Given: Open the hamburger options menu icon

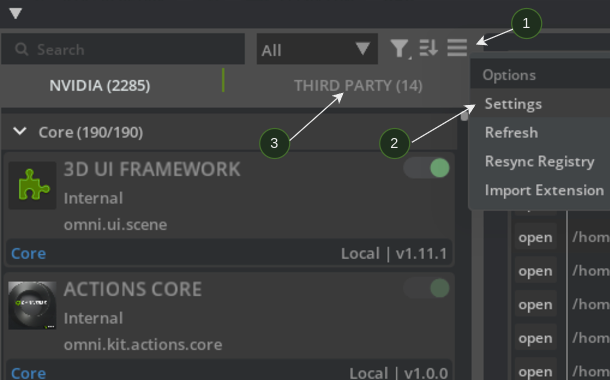Looking at the screenshot, I should pyautogui.click(x=457, y=48).
